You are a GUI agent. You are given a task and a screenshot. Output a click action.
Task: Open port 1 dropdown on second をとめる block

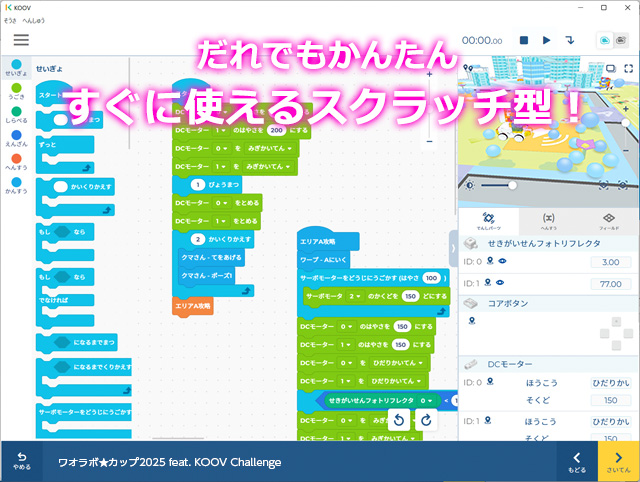220,221
